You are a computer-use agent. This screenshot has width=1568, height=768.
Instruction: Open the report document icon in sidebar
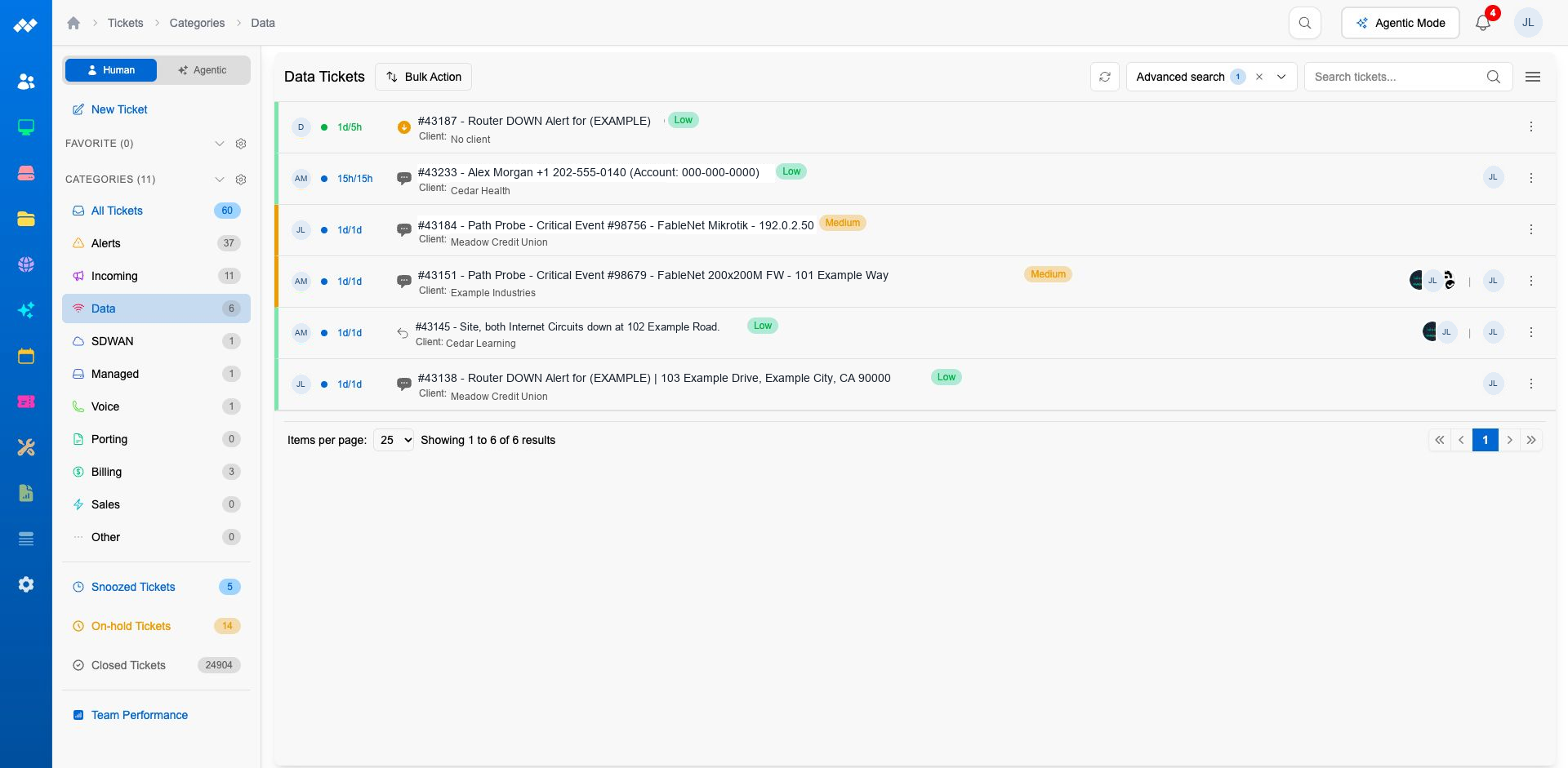pyautogui.click(x=26, y=493)
